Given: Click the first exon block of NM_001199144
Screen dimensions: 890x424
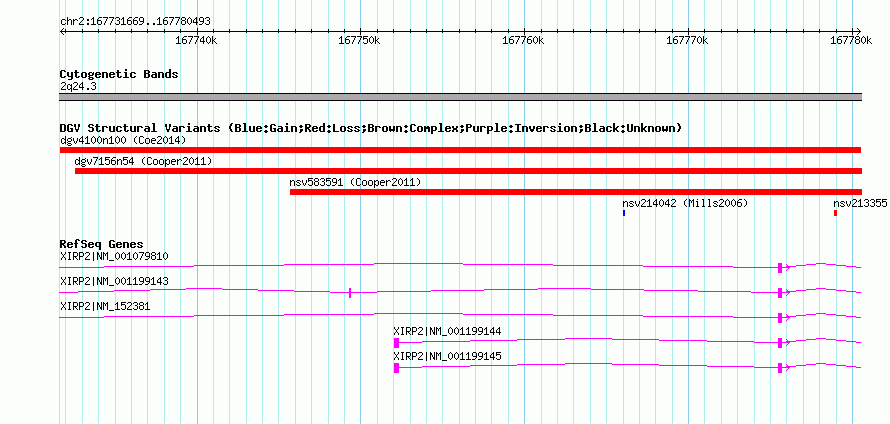Looking at the screenshot, I should 396,343.
